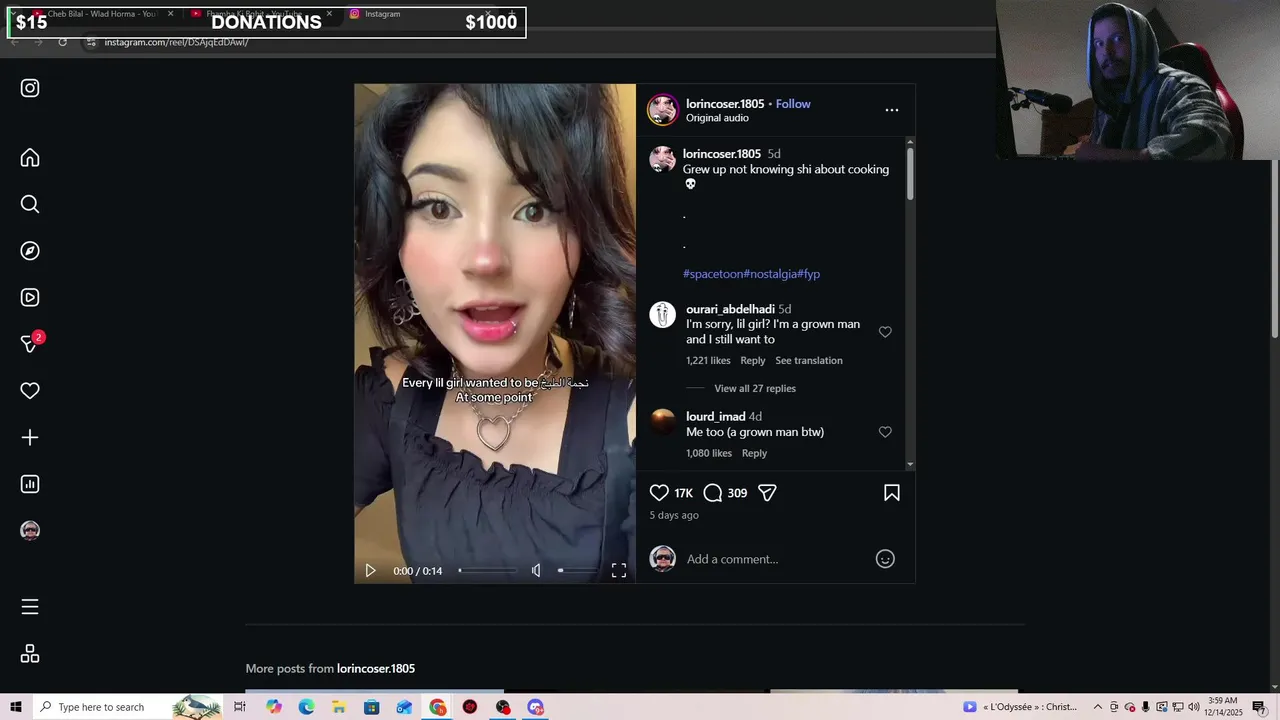Close the Cheb Bilal browser tab

click(x=171, y=14)
